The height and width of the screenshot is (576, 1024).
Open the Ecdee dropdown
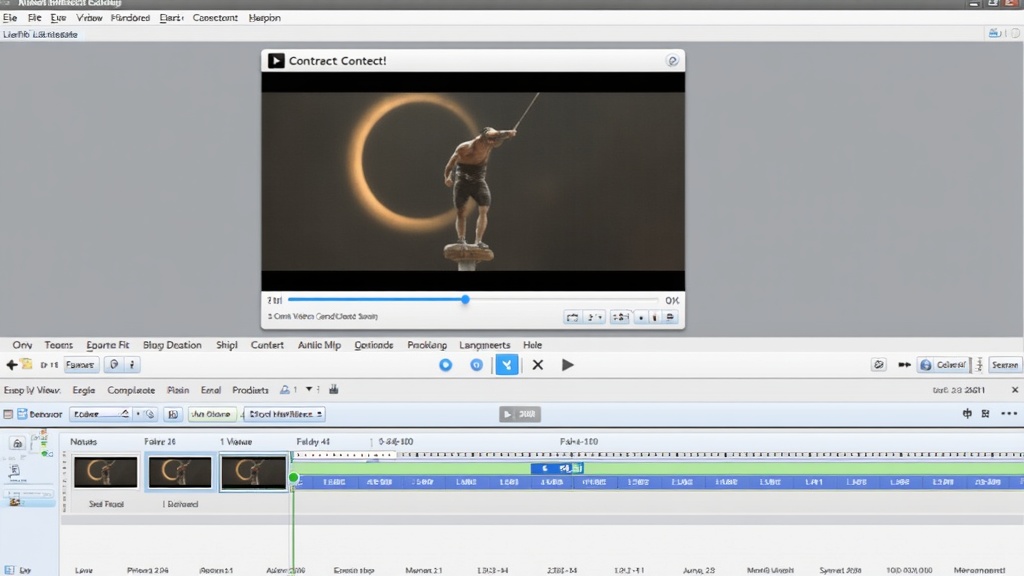(101, 414)
